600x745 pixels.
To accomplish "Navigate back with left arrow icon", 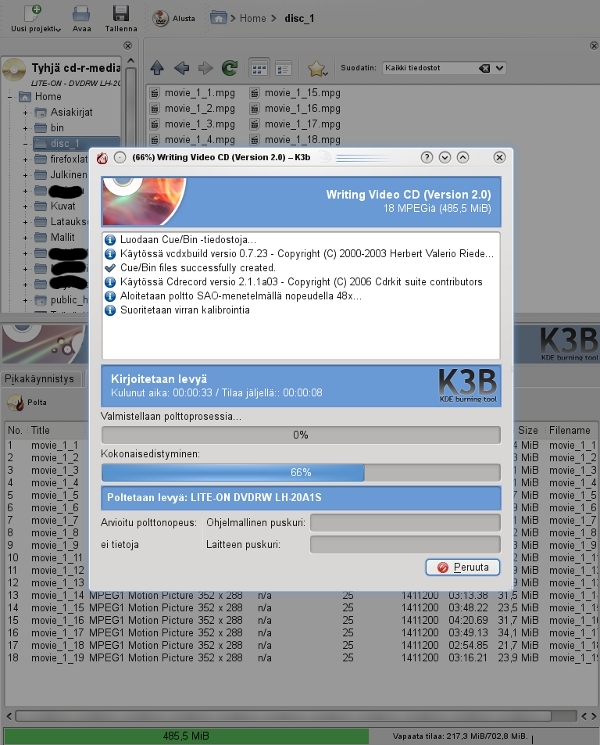I will click(181, 68).
